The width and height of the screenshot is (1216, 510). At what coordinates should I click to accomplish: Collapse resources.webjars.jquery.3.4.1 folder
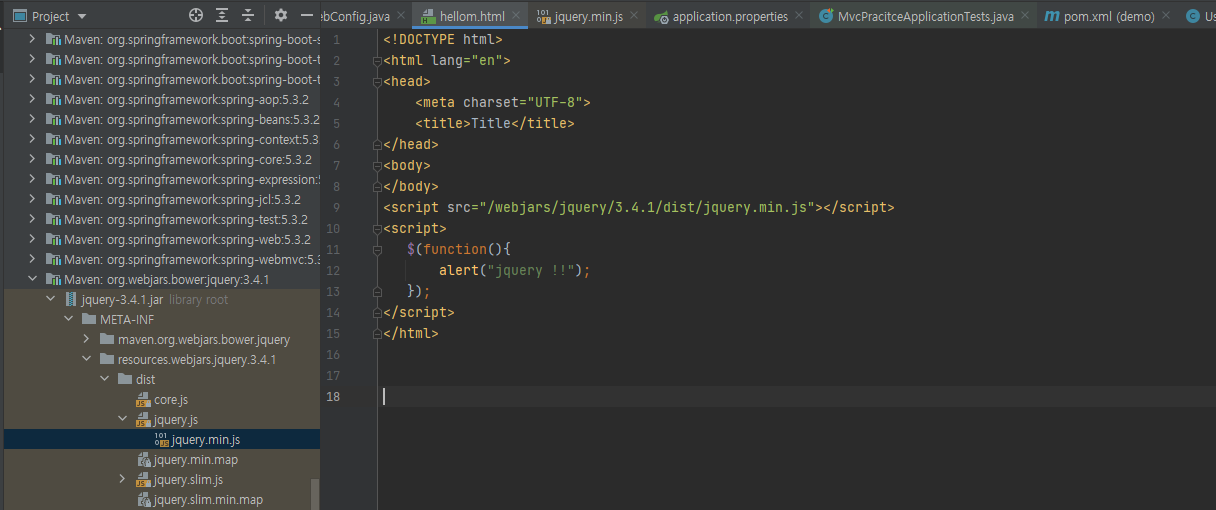click(86, 360)
